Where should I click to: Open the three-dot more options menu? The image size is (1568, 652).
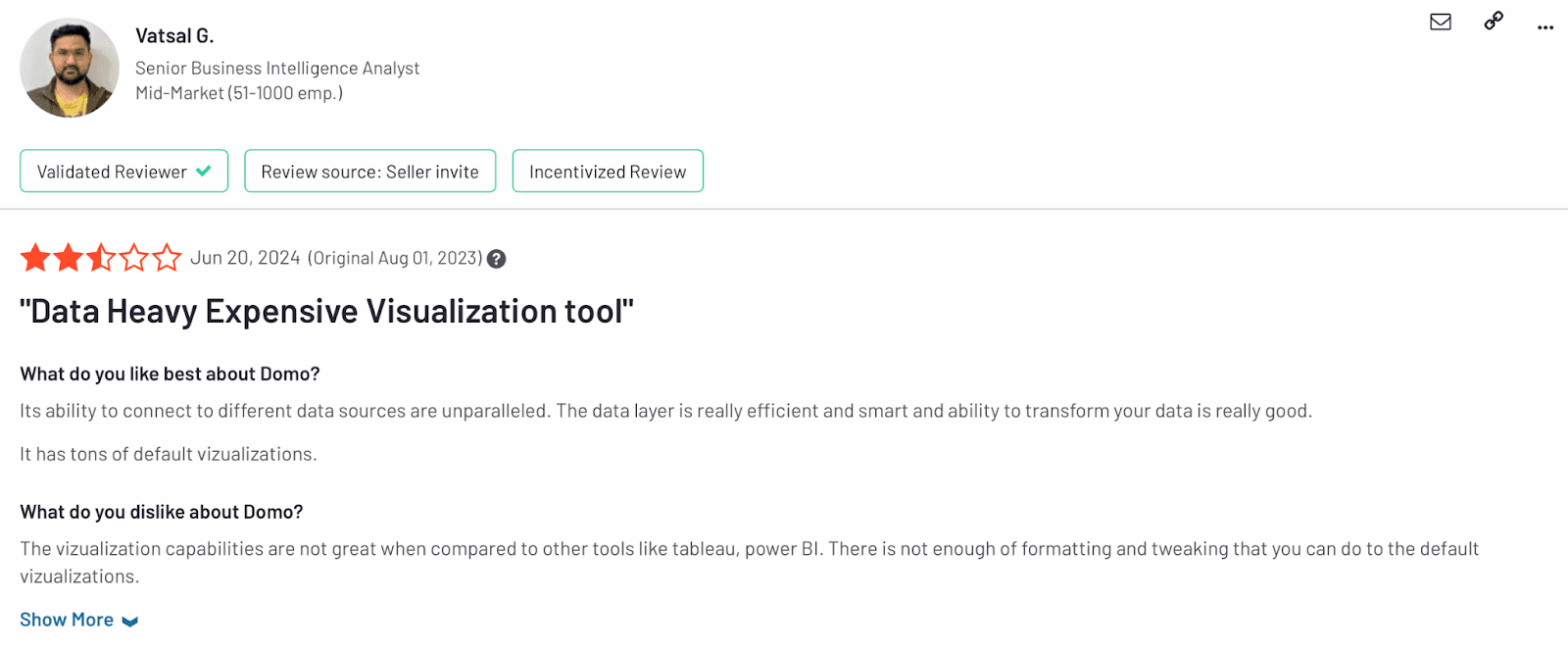point(1545,27)
